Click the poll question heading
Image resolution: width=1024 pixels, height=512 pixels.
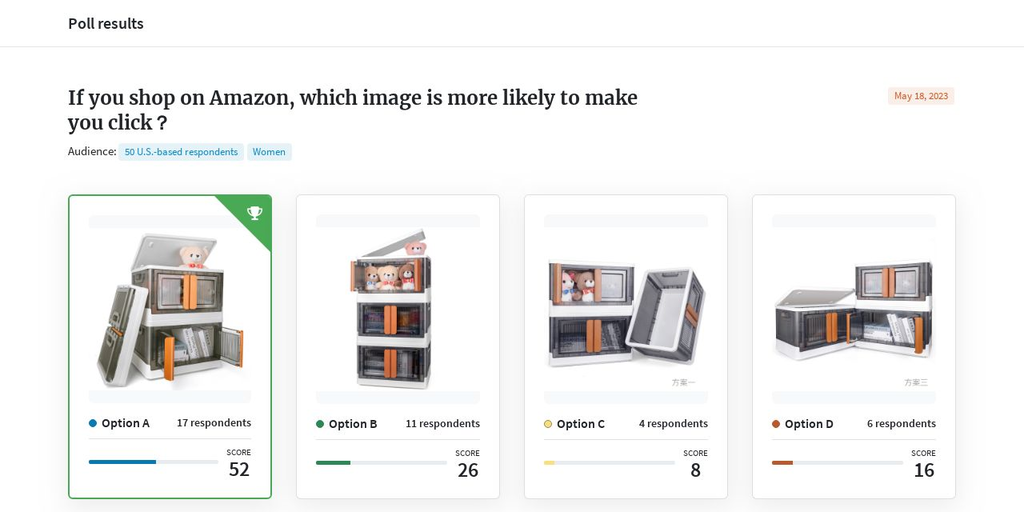click(x=352, y=110)
